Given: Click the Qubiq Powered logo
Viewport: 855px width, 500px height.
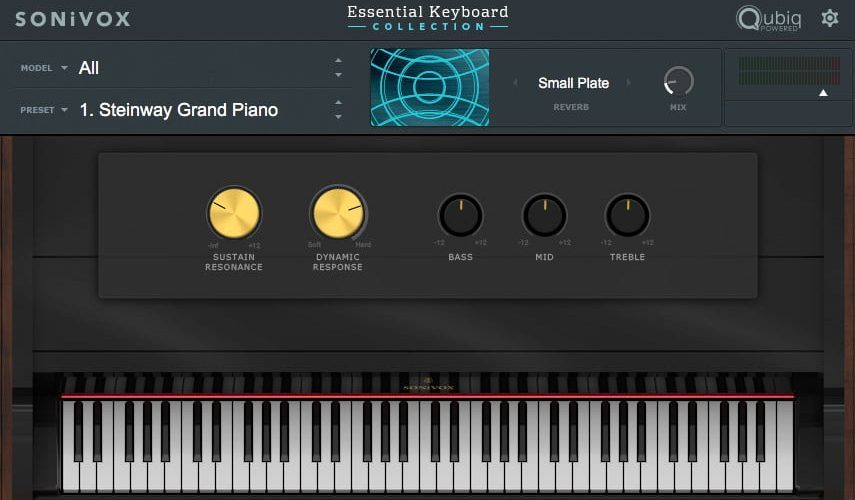Looking at the screenshot, I should [769, 19].
